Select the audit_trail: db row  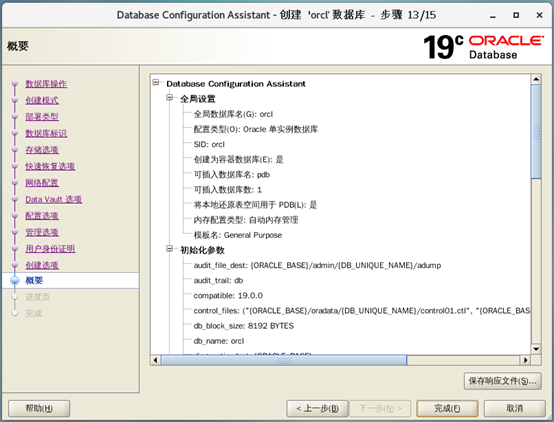click(x=218, y=281)
